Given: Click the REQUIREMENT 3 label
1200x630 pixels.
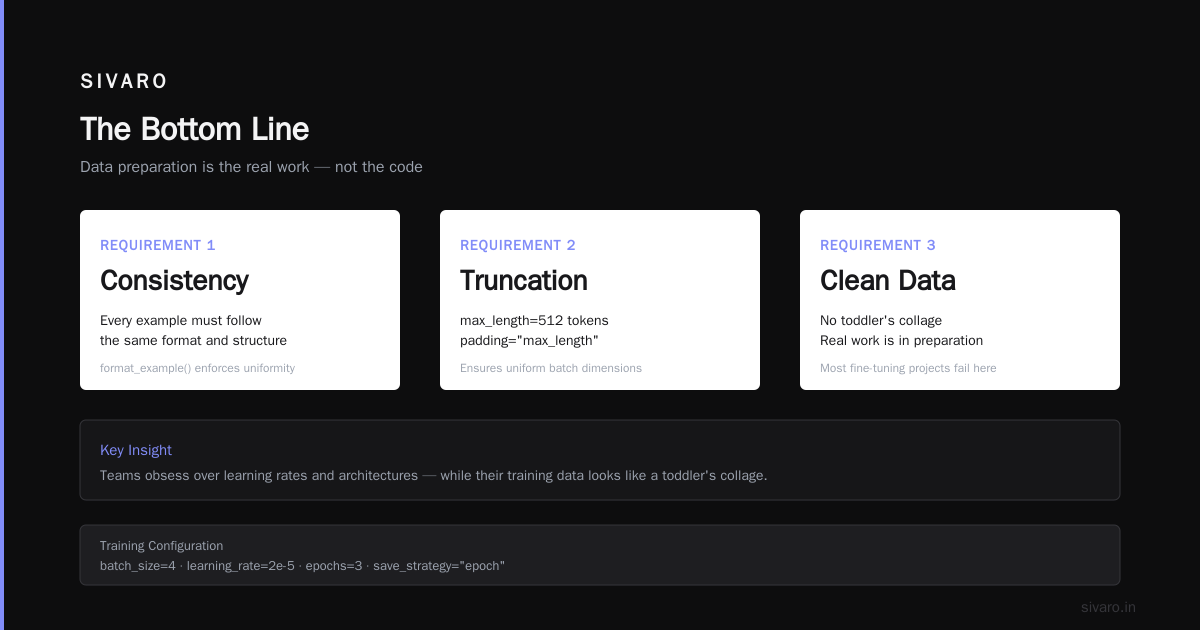Looking at the screenshot, I should 878,245.
